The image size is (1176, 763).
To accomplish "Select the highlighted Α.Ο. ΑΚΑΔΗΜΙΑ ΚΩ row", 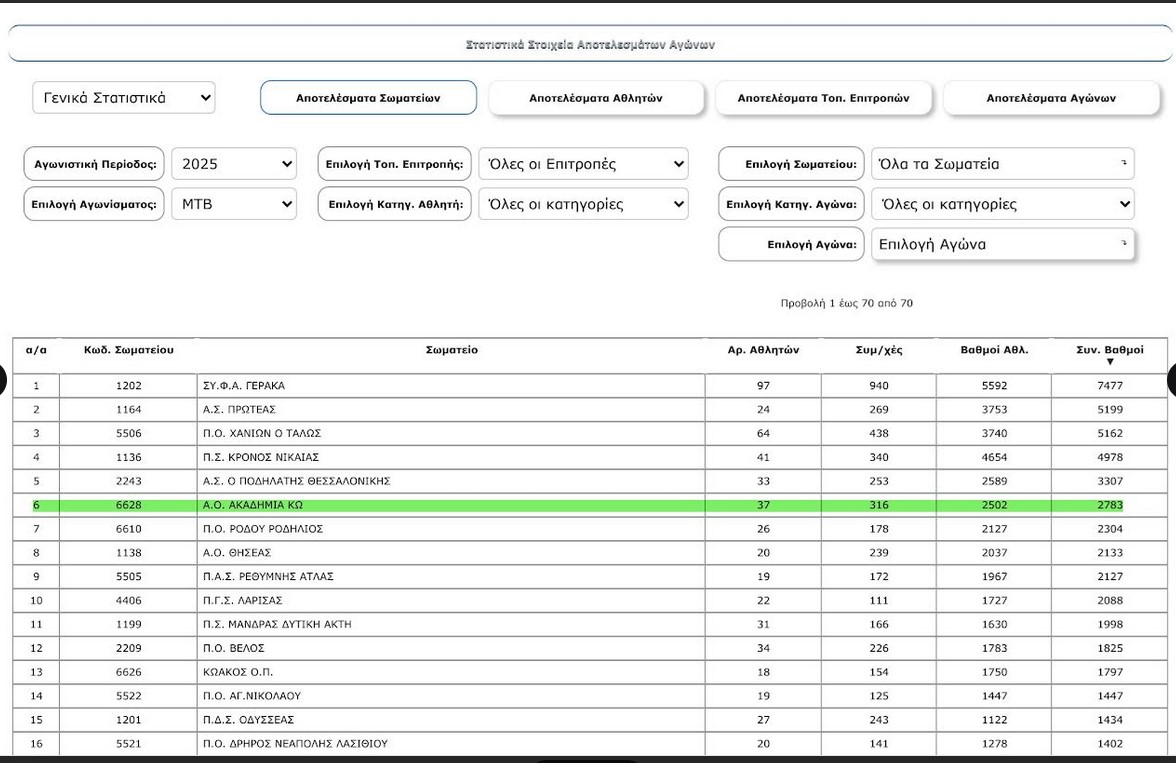I will [450, 505].
